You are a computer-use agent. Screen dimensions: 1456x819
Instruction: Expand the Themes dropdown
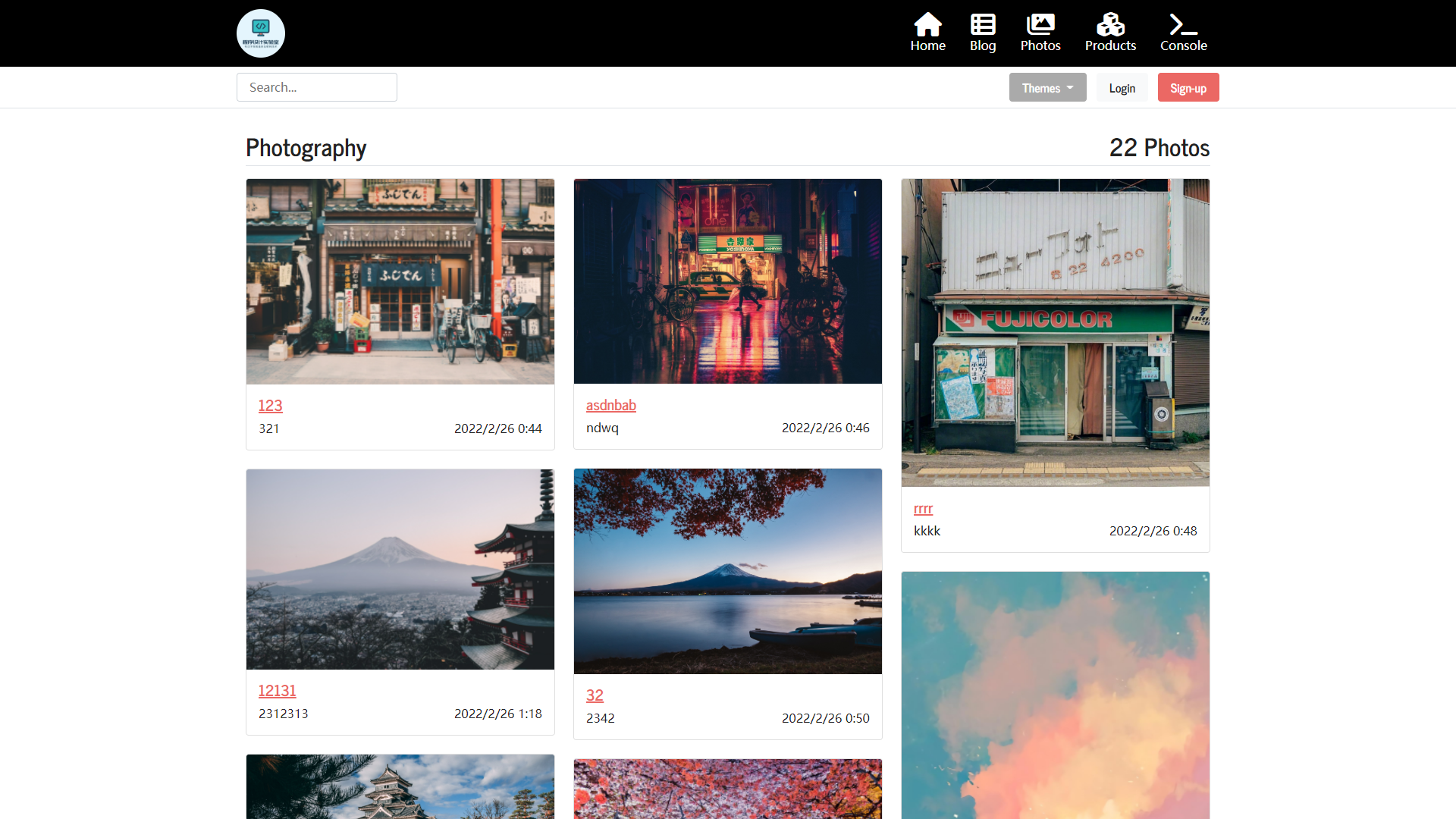[x=1047, y=88]
